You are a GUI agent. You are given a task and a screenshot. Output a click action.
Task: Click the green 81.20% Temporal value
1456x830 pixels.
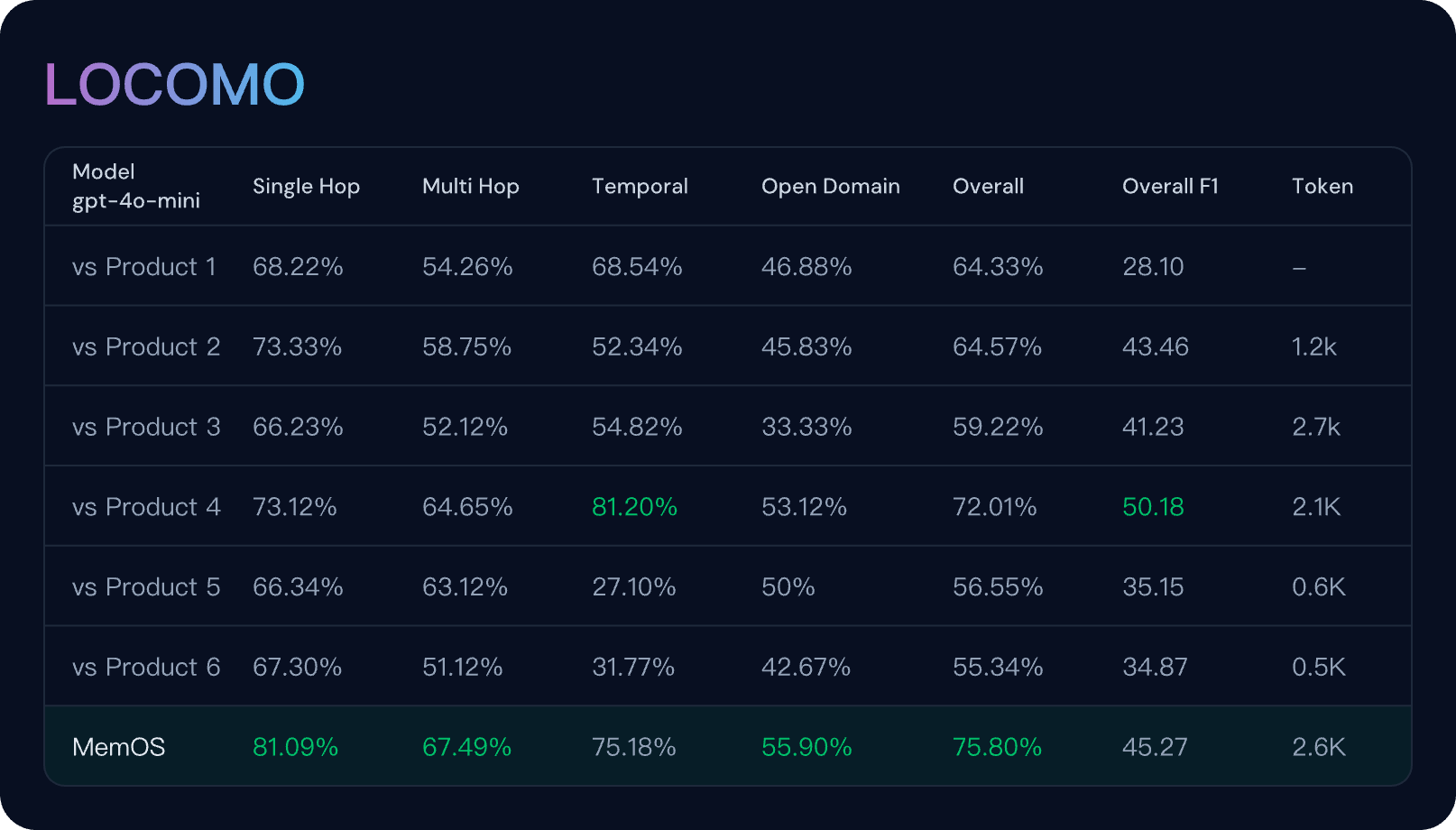pos(634,508)
